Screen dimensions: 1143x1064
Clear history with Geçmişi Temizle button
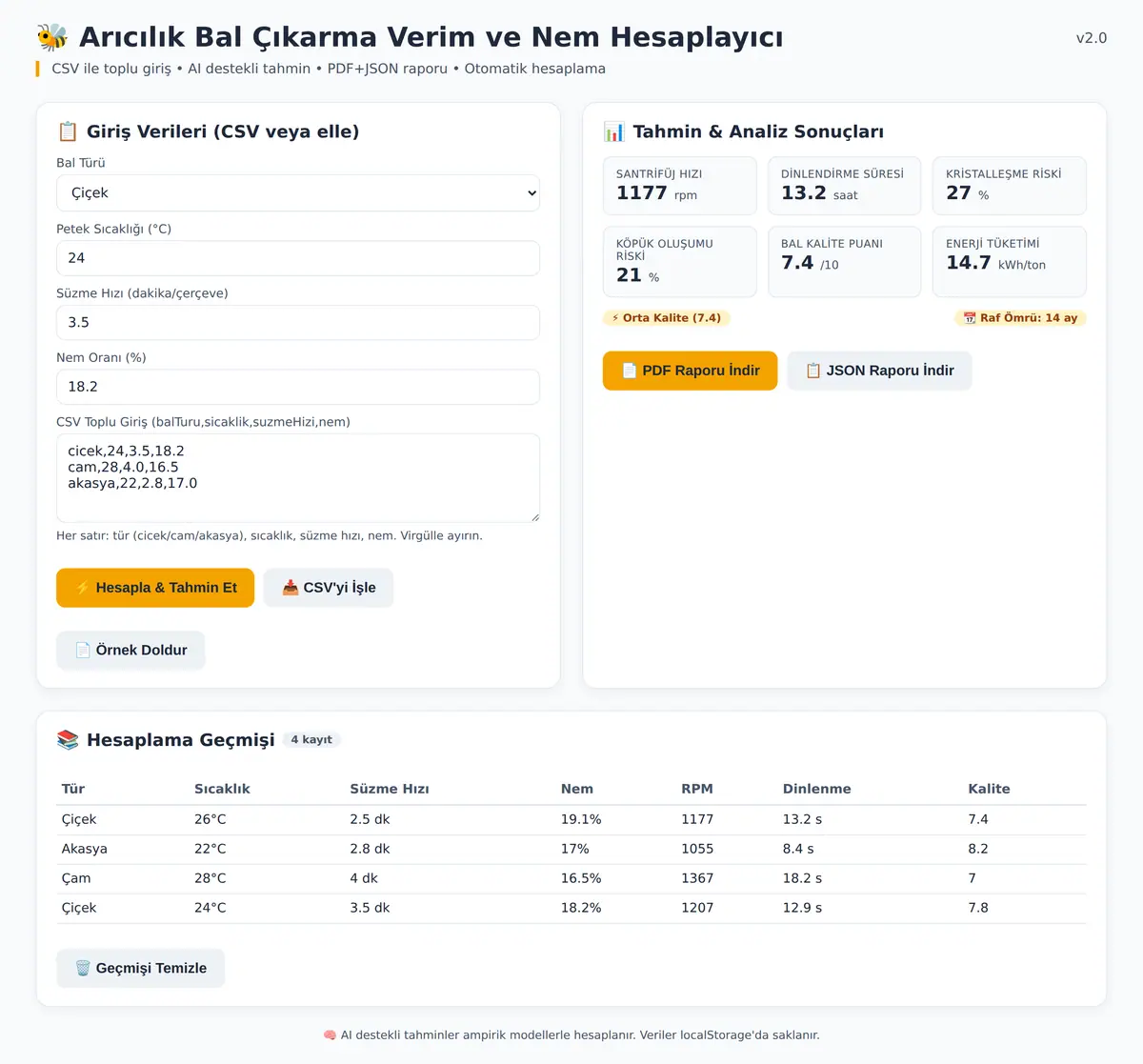point(141,968)
